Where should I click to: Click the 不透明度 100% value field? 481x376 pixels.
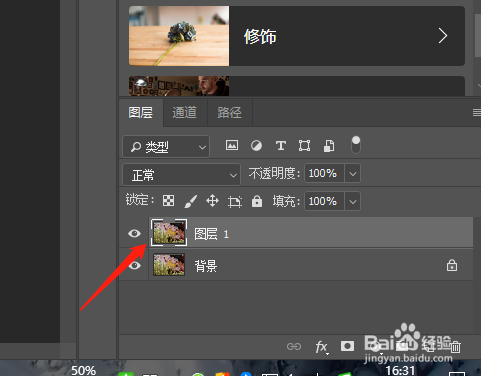pyautogui.click(x=324, y=173)
